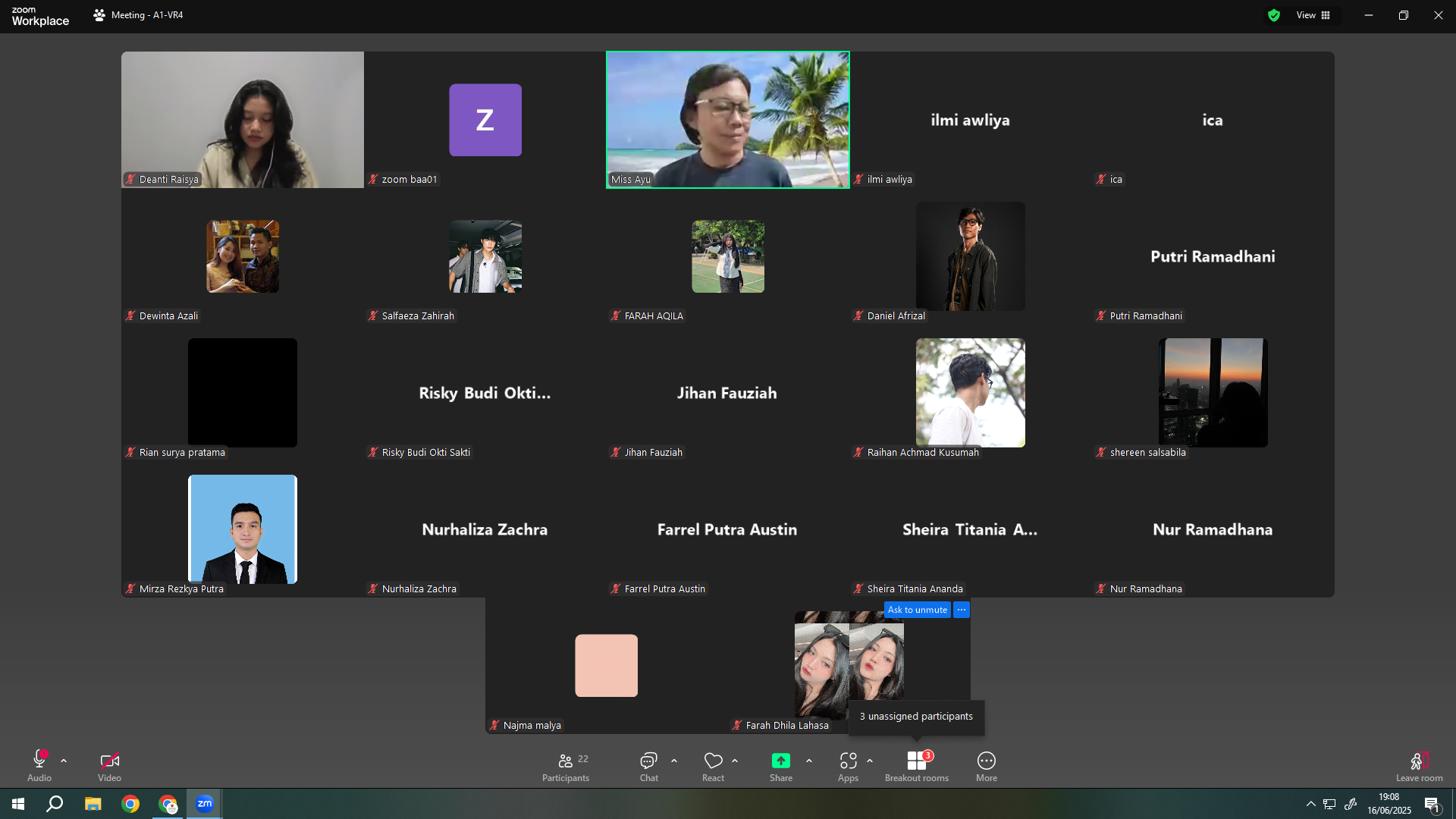
Task: Select the 'Nurhaliza Zachra' large name text
Action: [x=485, y=529]
